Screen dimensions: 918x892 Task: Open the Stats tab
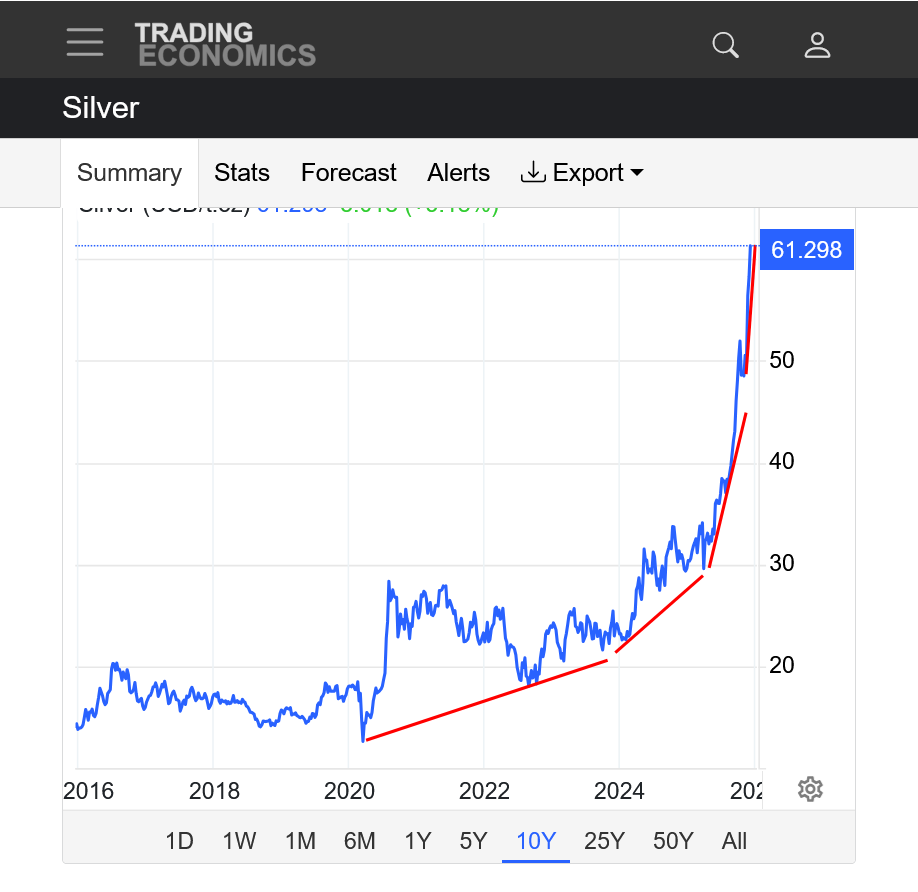tap(242, 173)
